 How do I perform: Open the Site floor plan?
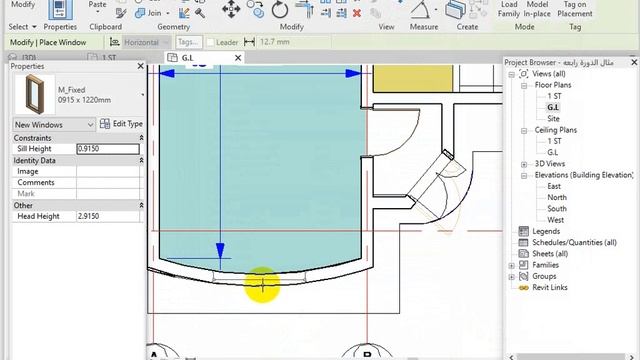pos(553,119)
